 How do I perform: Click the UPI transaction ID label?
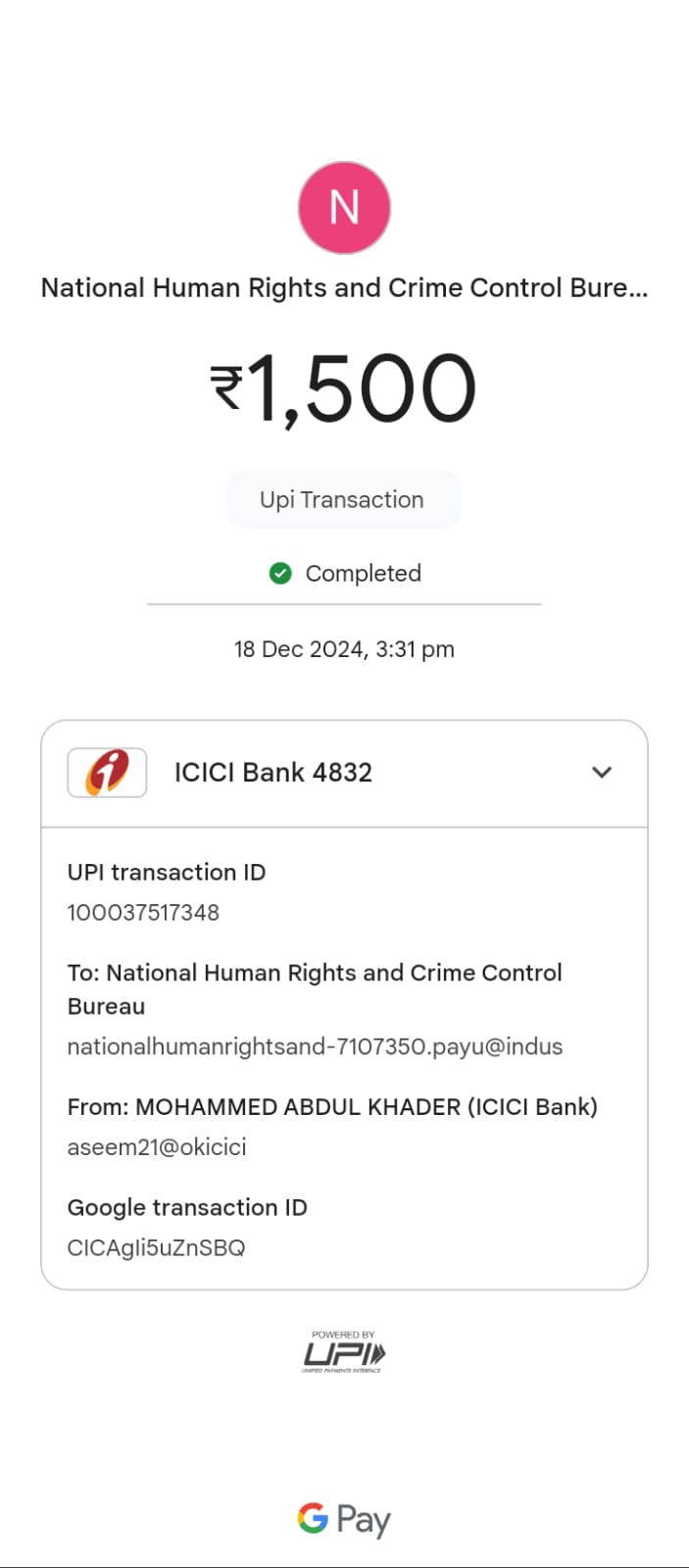coord(167,872)
